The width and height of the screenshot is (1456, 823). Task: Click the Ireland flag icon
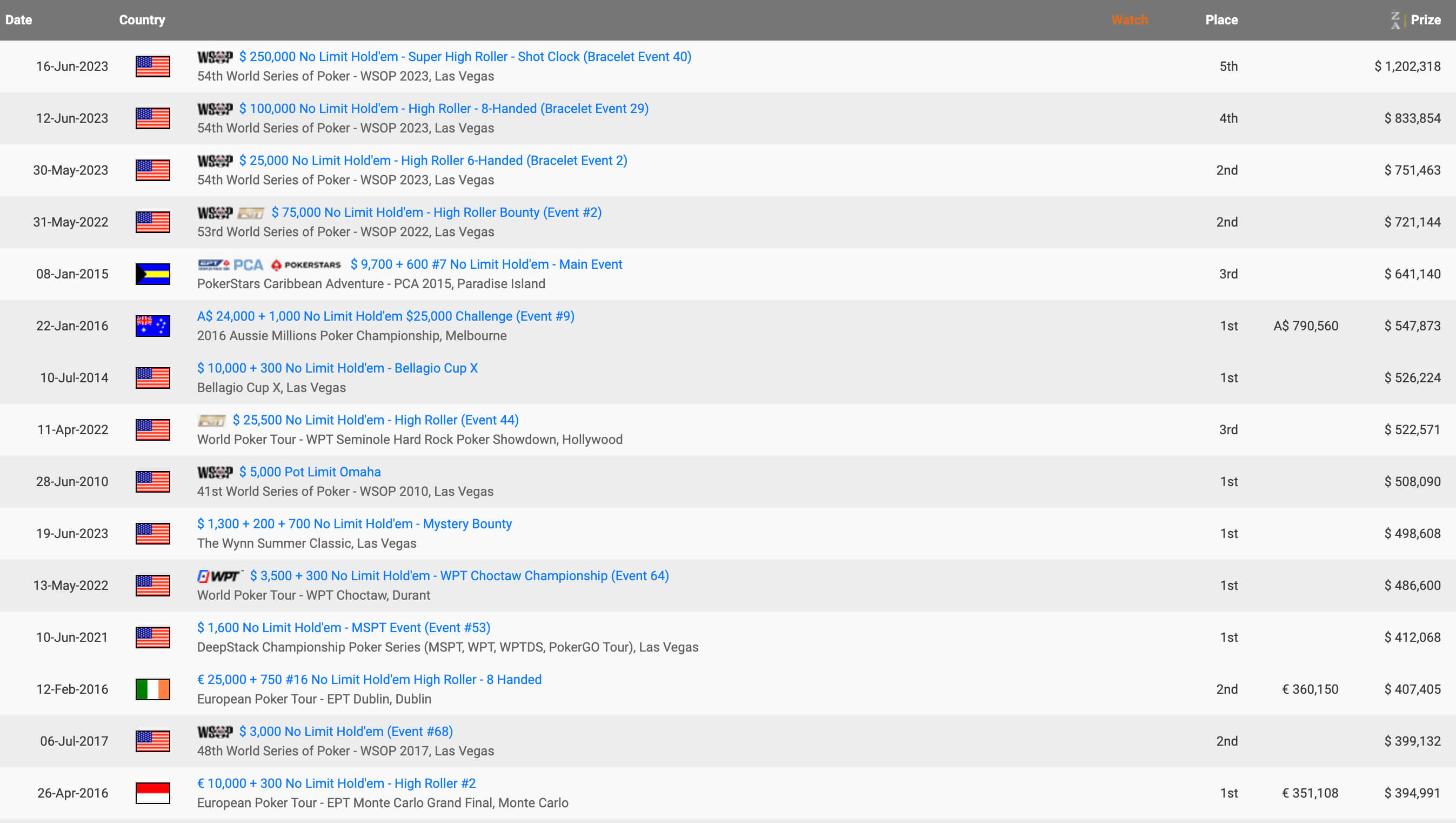pos(152,689)
